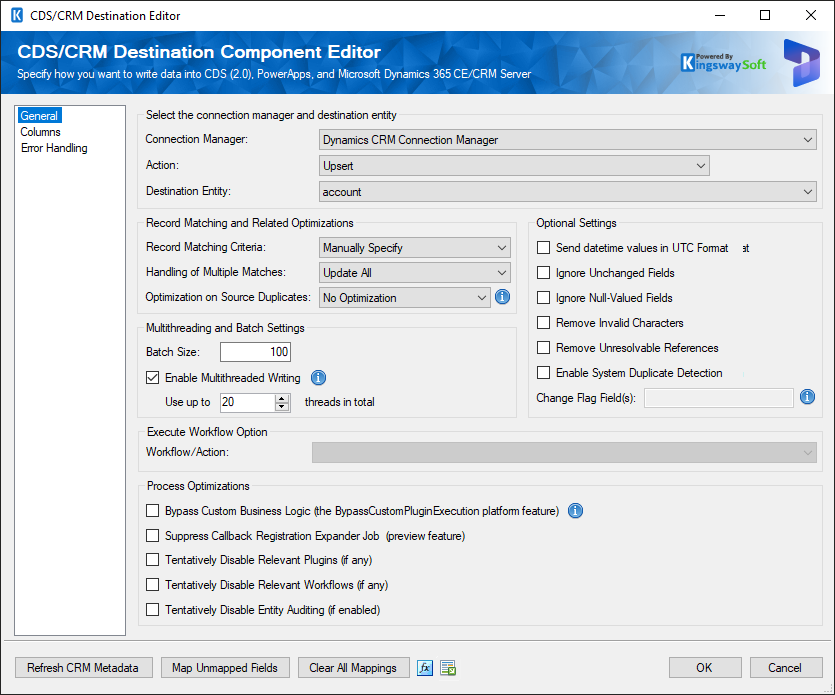Click the documentation table icon next to fx
835x695 pixels.
448,668
